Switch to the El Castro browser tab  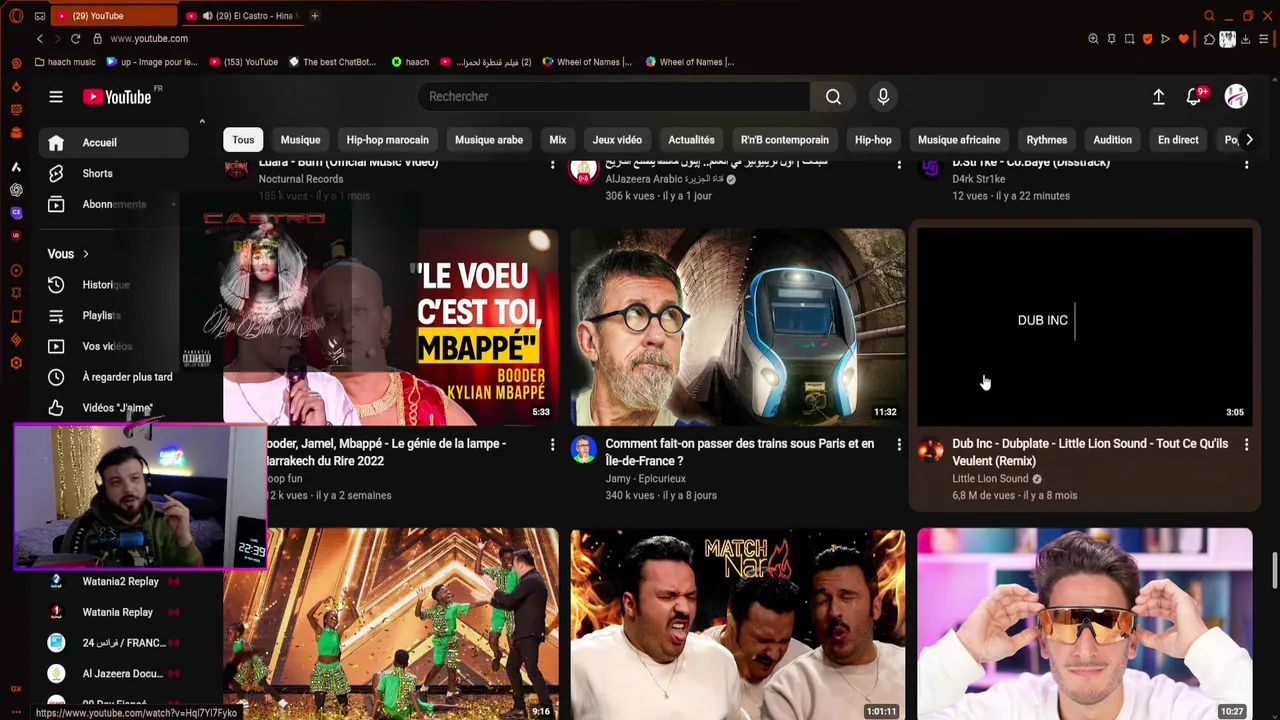point(243,16)
